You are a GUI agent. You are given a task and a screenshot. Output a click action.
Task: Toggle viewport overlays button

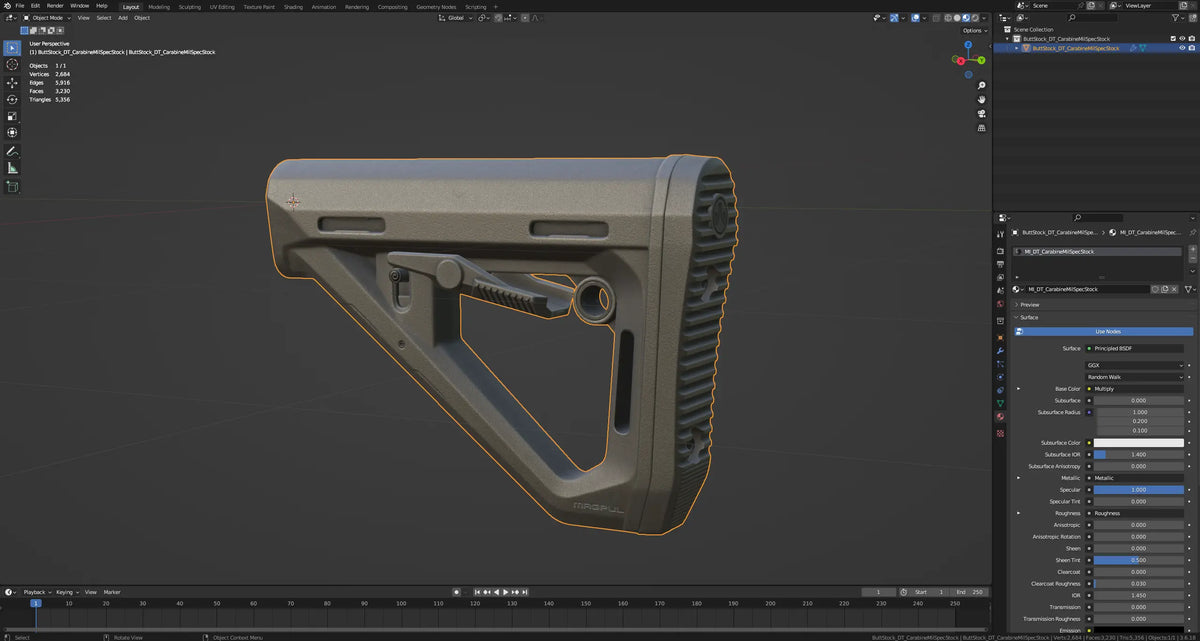(x=914, y=18)
